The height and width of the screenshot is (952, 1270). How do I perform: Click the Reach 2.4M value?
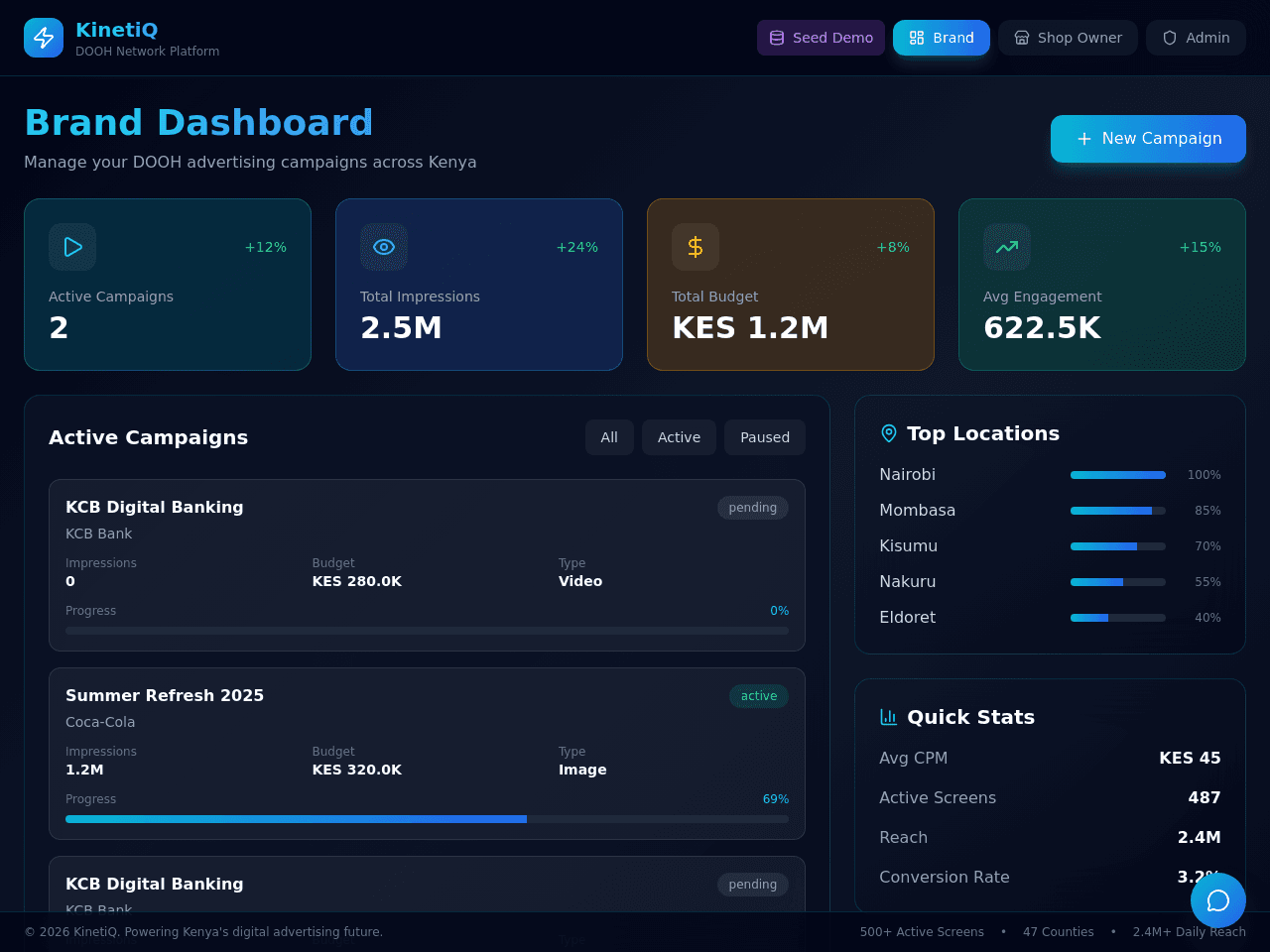click(x=1200, y=837)
